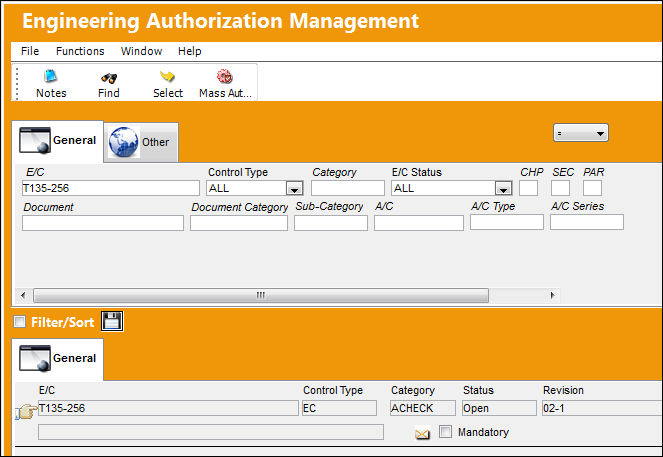Screen dimensions: 663x457
Task: Click the pointing hand icon on T135-256 row
Action: (26, 411)
